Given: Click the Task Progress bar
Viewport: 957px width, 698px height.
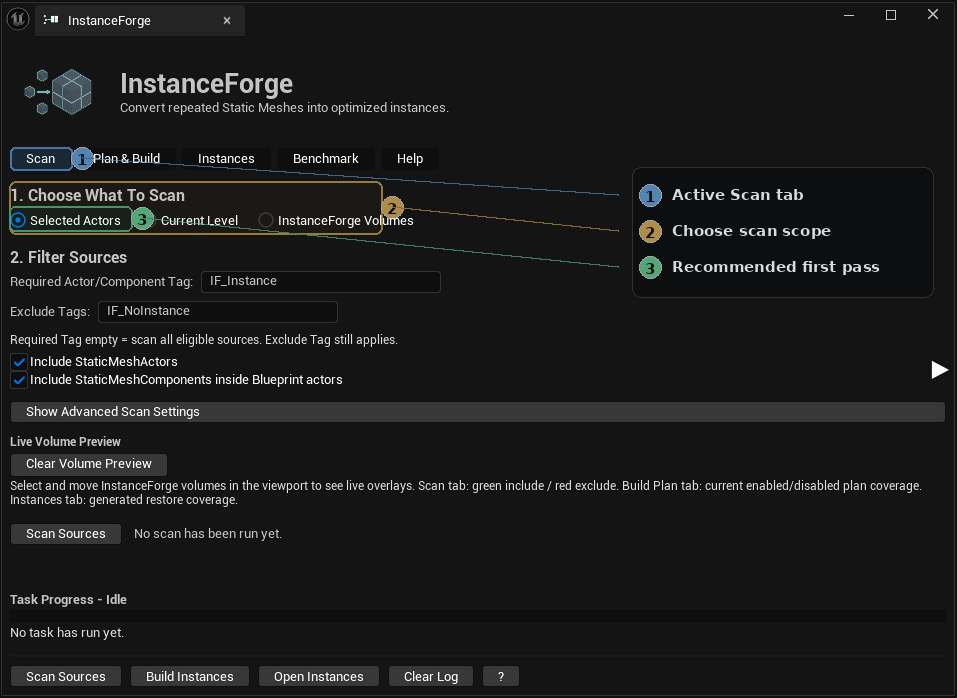Looking at the screenshot, I should 478,616.
